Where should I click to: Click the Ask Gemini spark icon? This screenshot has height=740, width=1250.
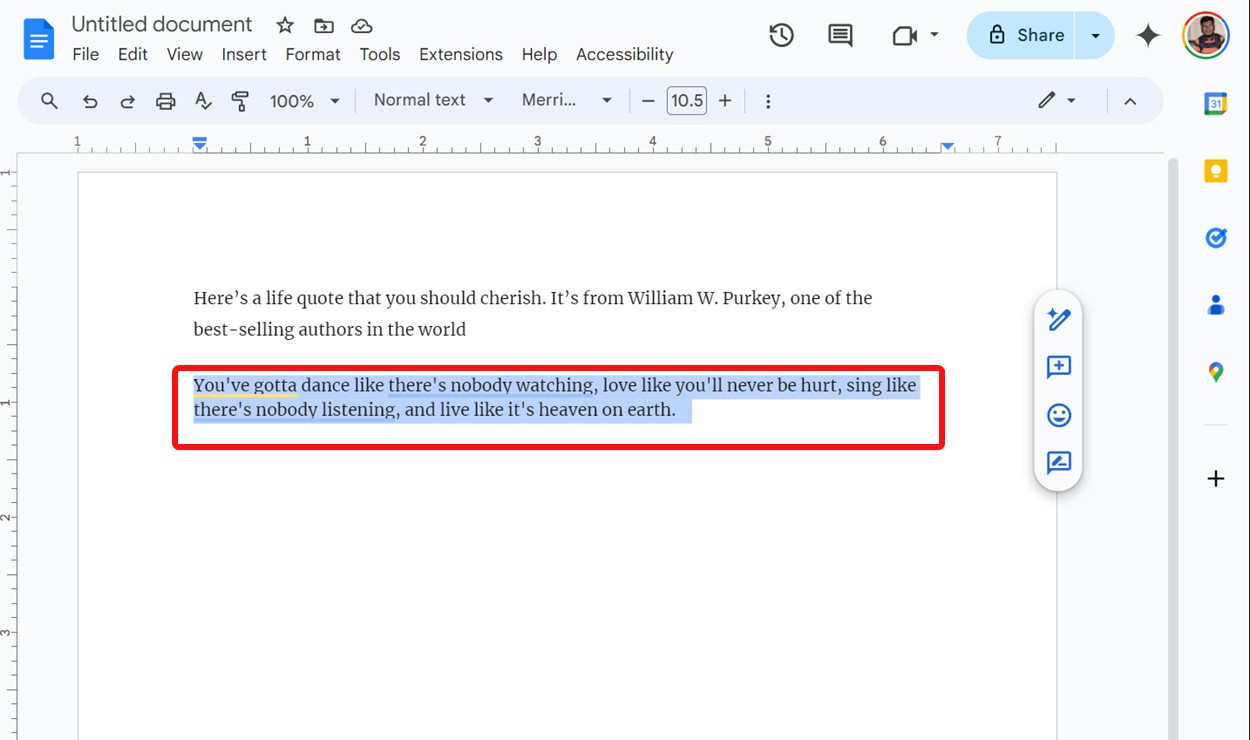[x=1147, y=34]
